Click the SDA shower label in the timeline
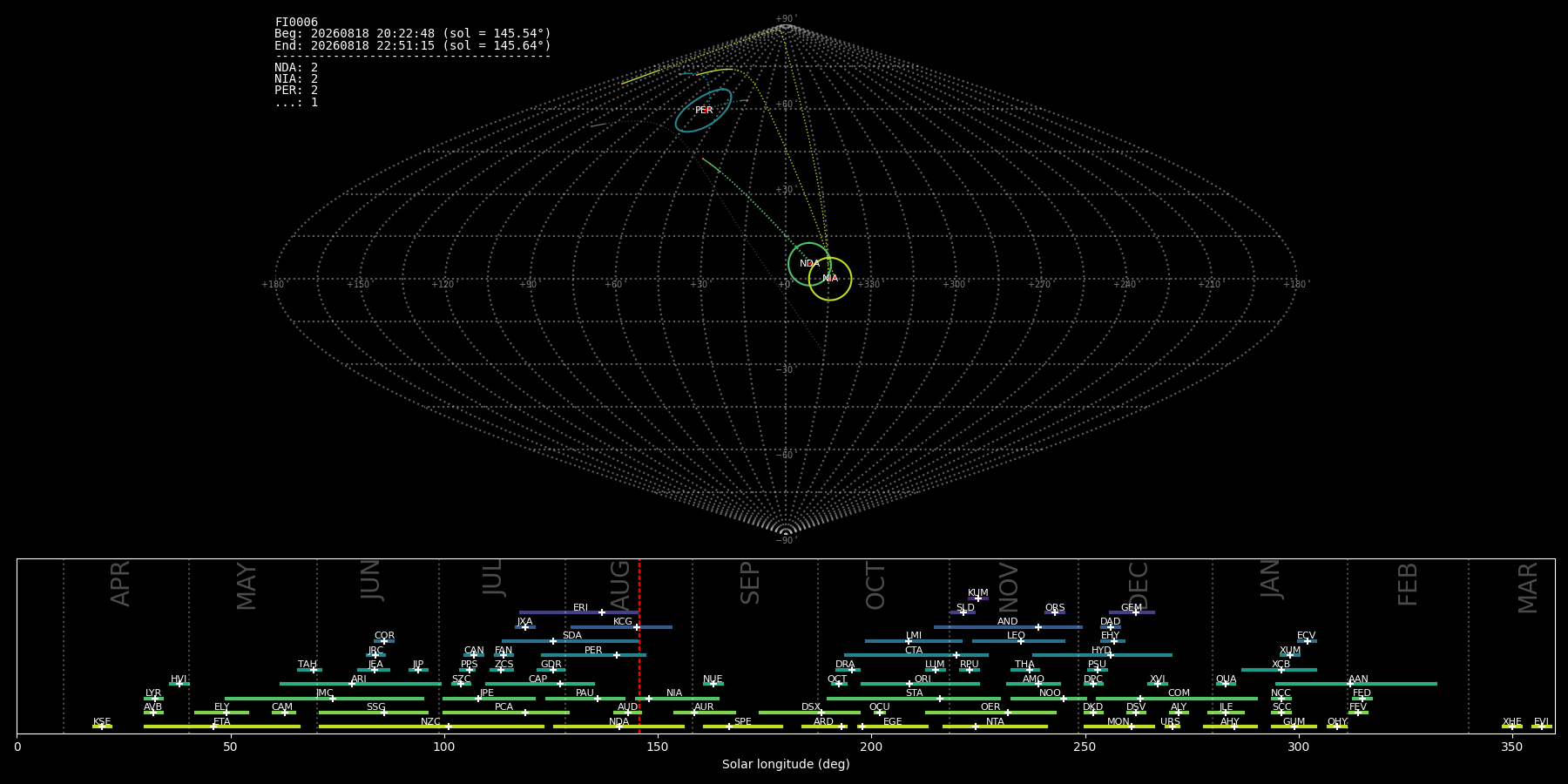 click(x=572, y=636)
